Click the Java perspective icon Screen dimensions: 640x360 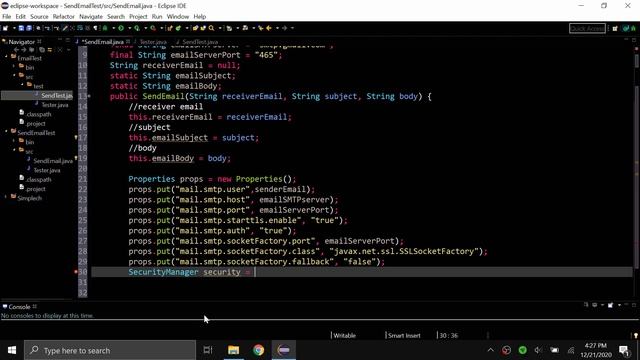[x=626, y=29]
